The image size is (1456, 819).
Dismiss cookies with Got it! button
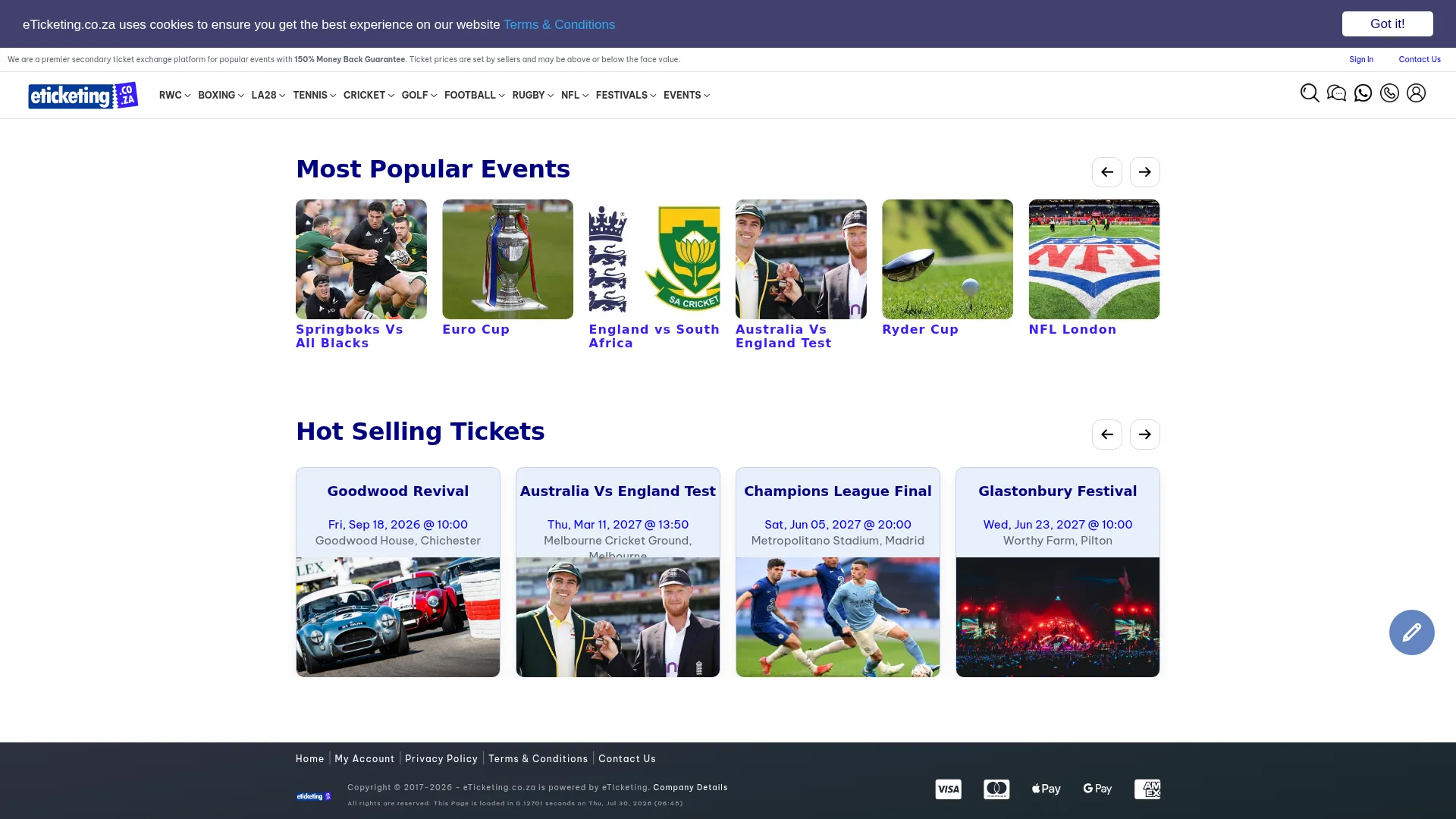[x=1387, y=24]
